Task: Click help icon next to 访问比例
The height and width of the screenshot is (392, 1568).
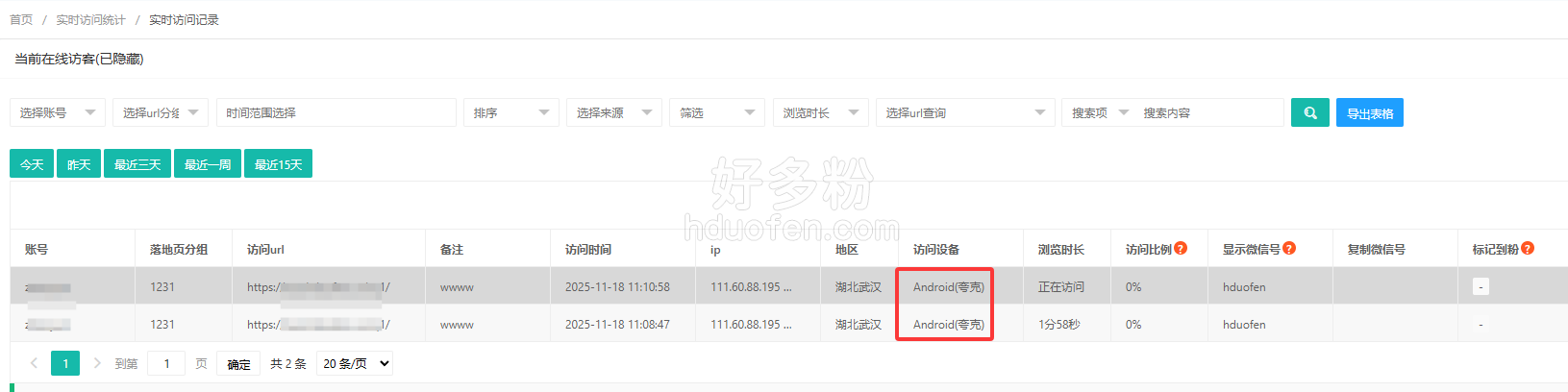Action: pos(1181,248)
